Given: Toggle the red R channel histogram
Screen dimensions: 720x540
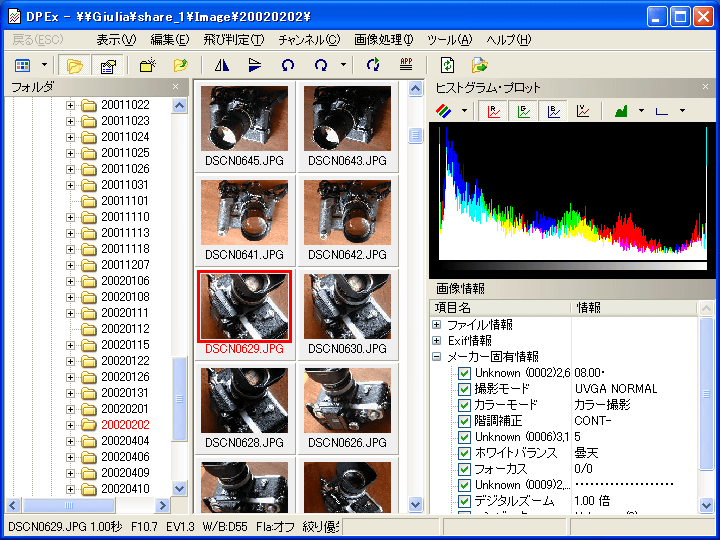Looking at the screenshot, I should click(494, 111).
